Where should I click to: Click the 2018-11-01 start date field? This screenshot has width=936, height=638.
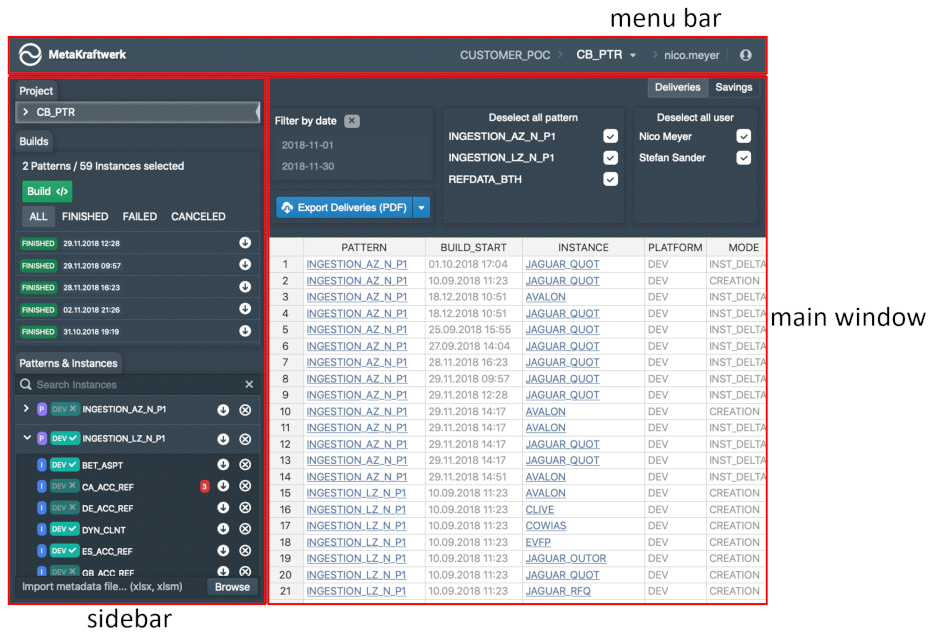click(308, 145)
